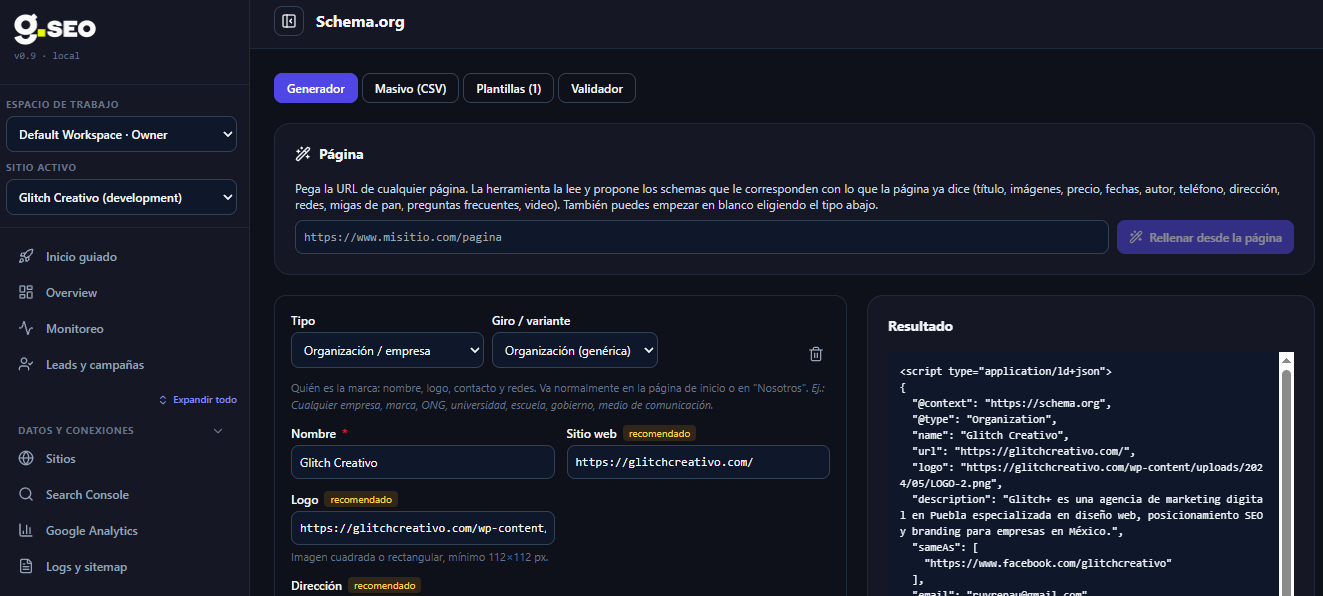The height and width of the screenshot is (596, 1323).
Task: Collapse sidebar using panel toggle icon
Action: (289, 21)
